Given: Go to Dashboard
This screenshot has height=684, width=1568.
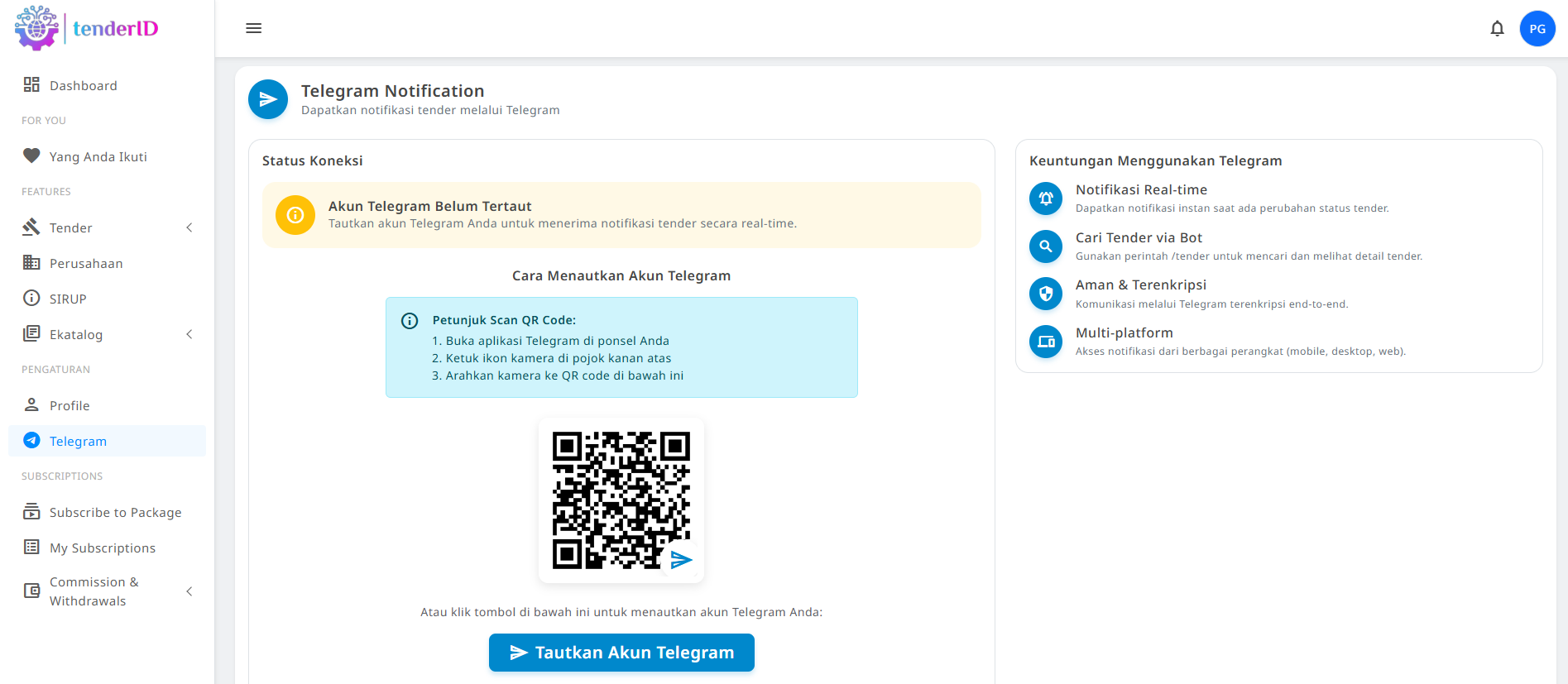Looking at the screenshot, I should 108,85.
